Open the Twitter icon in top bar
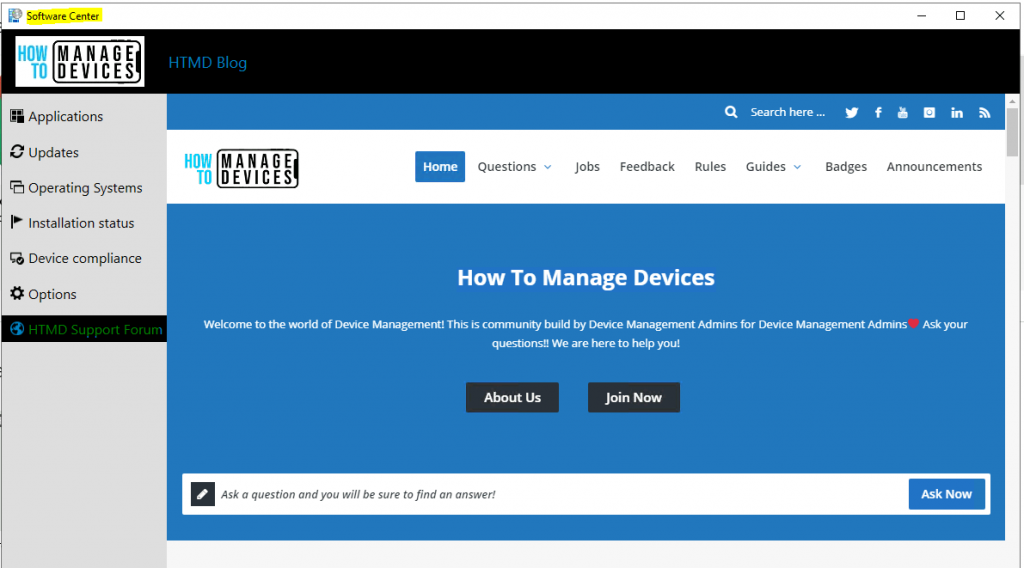The width and height of the screenshot is (1024, 568). [x=852, y=112]
